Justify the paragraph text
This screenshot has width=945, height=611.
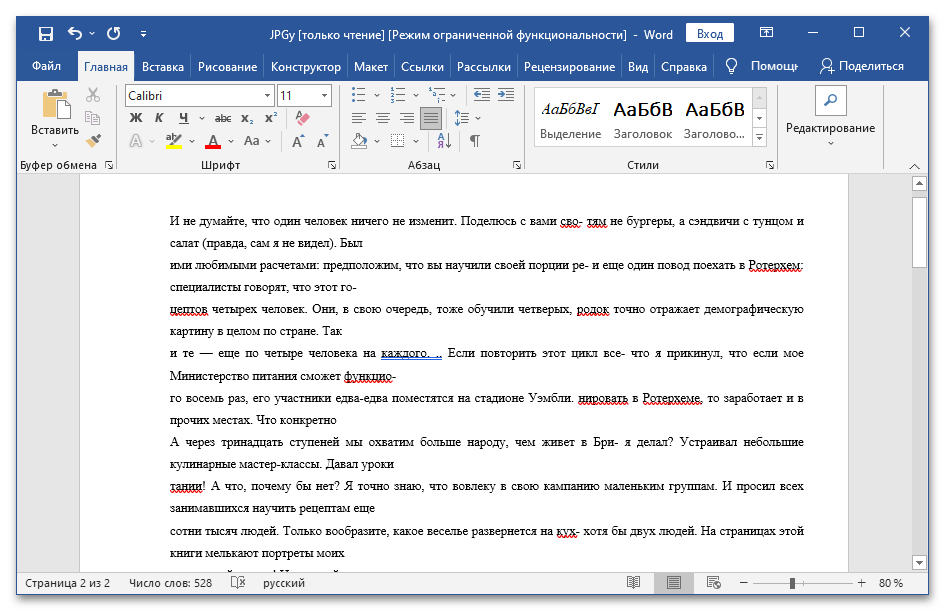click(x=431, y=118)
